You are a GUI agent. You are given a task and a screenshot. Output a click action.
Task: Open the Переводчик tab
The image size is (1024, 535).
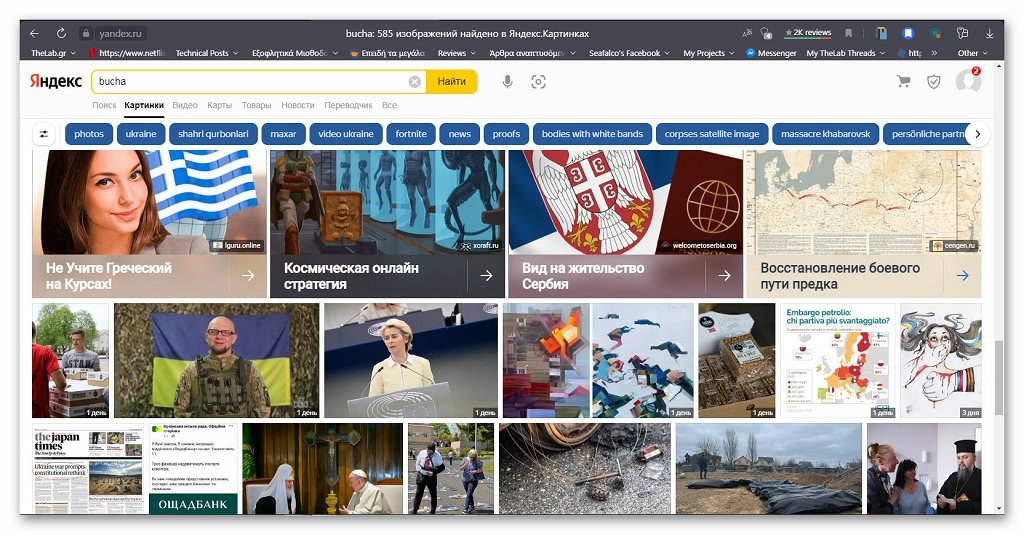pyautogui.click(x=348, y=105)
